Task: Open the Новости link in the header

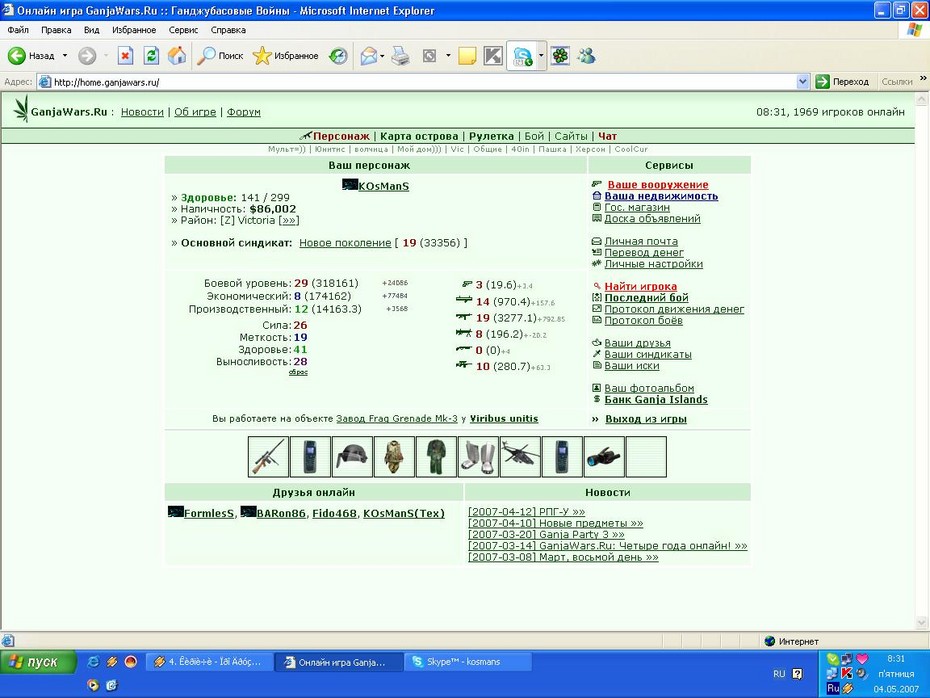Action: (x=142, y=111)
